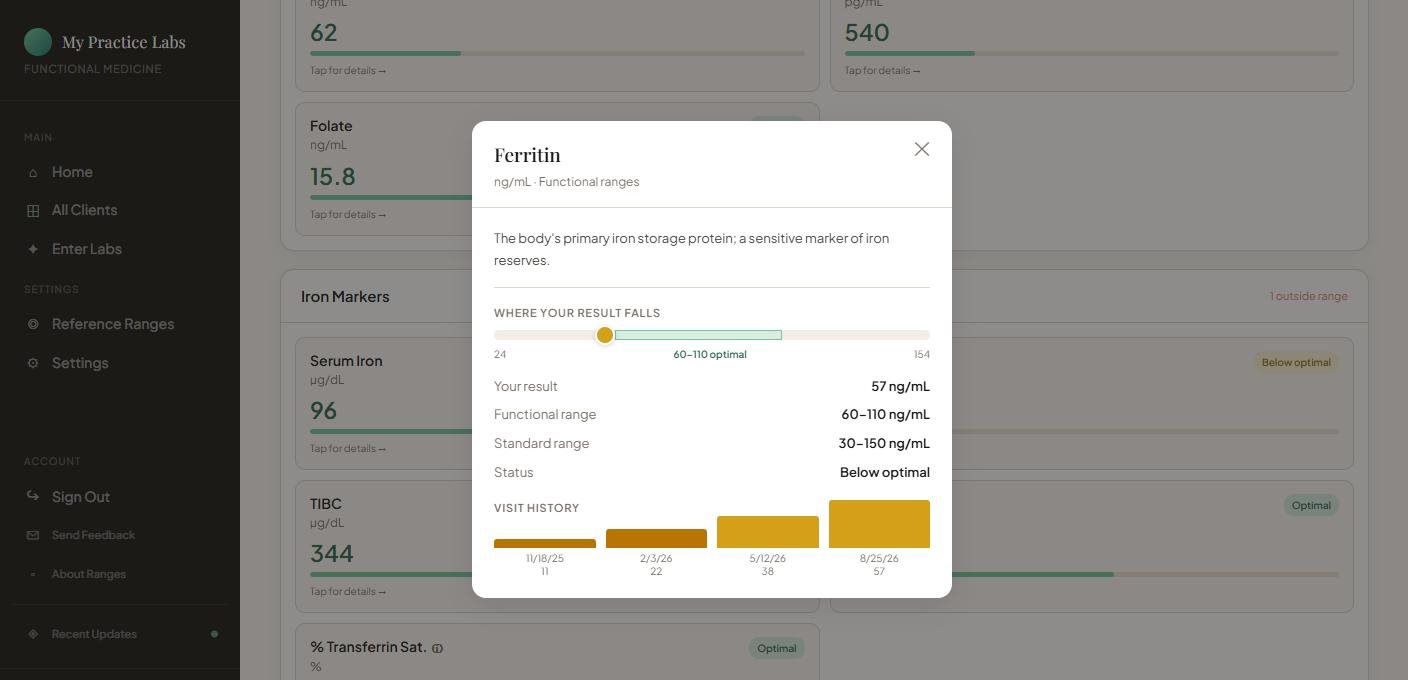Screen dimensions: 1408x680
Task: Sign Out of the account
Action: (x=81, y=497)
